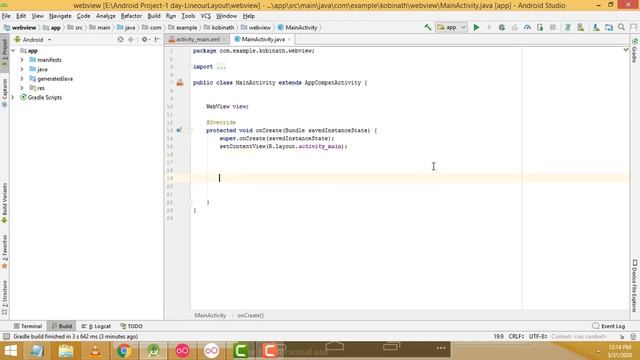Click the 19:9 line column position indicator
Image resolution: width=640 pixels, height=360 pixels.
[498, 336]
